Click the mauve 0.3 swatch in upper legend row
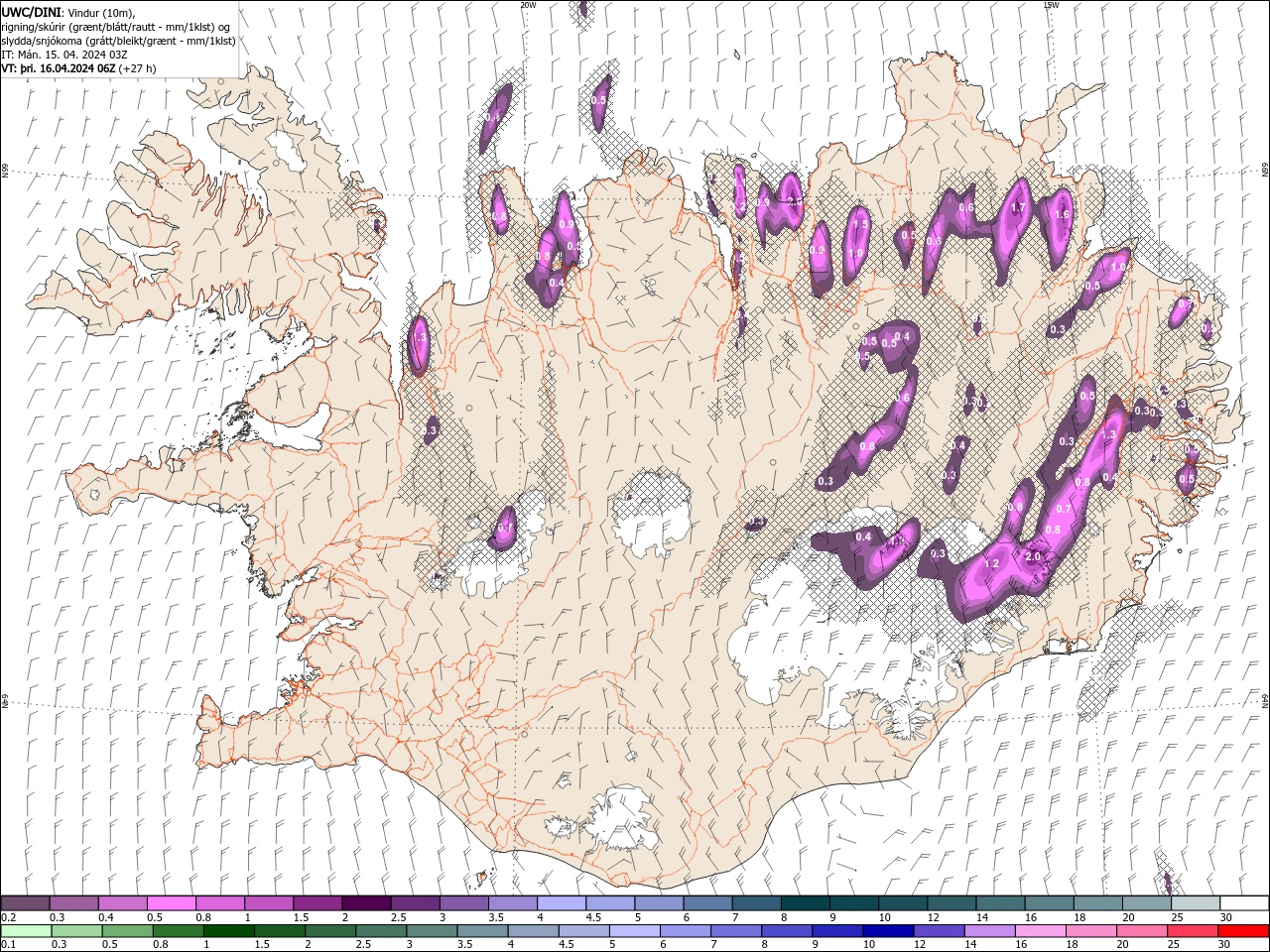Image resolution: width=1270 pixels, height=952 pixels. (73, 903)
